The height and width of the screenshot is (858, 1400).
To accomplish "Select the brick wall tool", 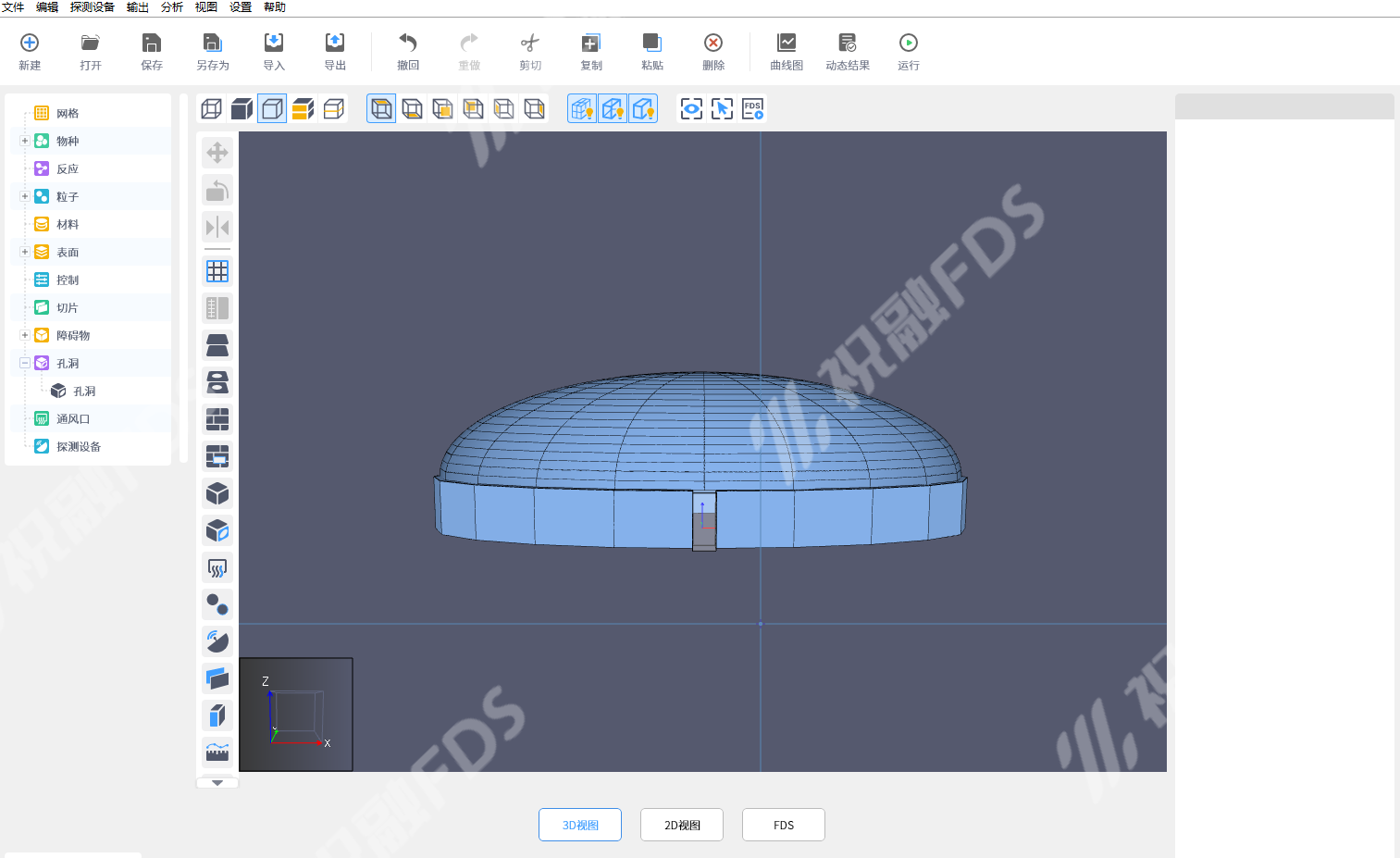I will (x=217, y=419).
